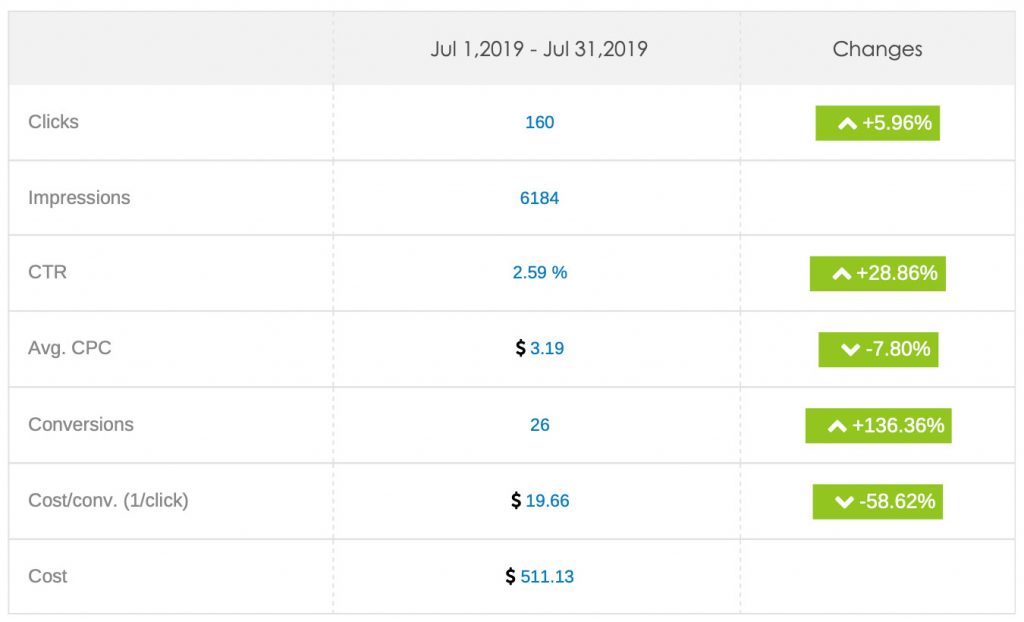1024x622 pixels.
Task: Click the Cost/conv. (1/click) row label
Action: tap(108, 501)
